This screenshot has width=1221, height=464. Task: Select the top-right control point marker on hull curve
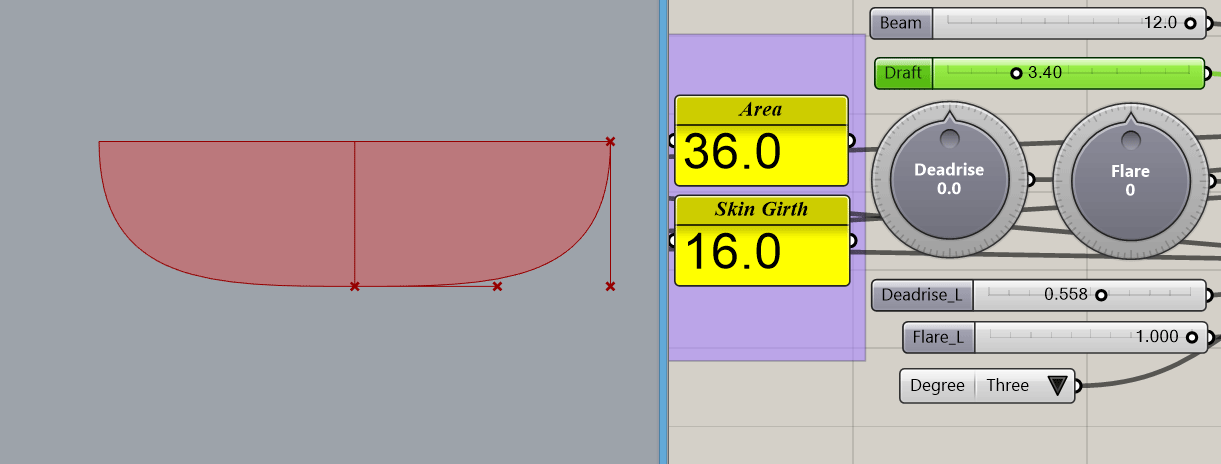(x=610, y=142)
